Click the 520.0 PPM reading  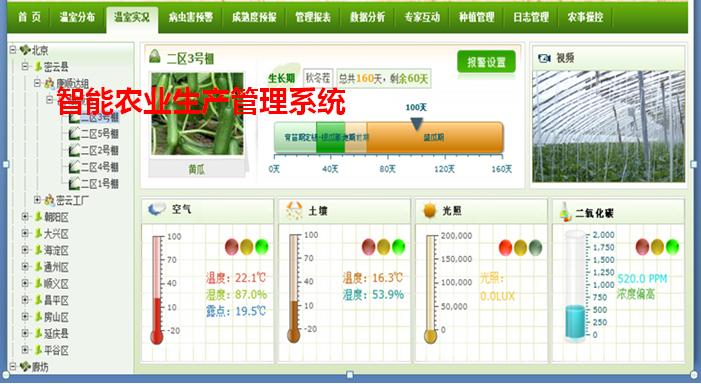(x=642, y=279)
